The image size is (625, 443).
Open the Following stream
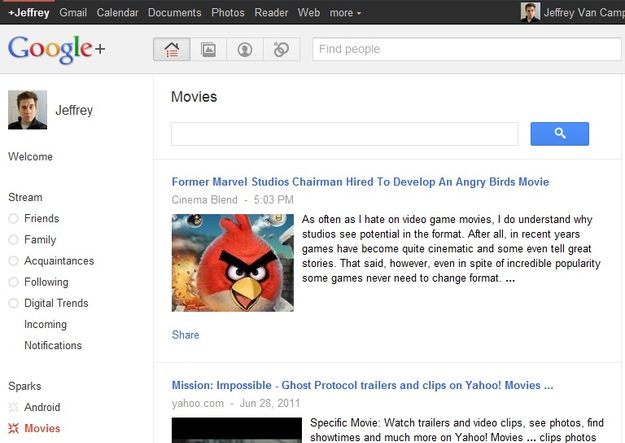pyautogui.click(x=46, y=282)
